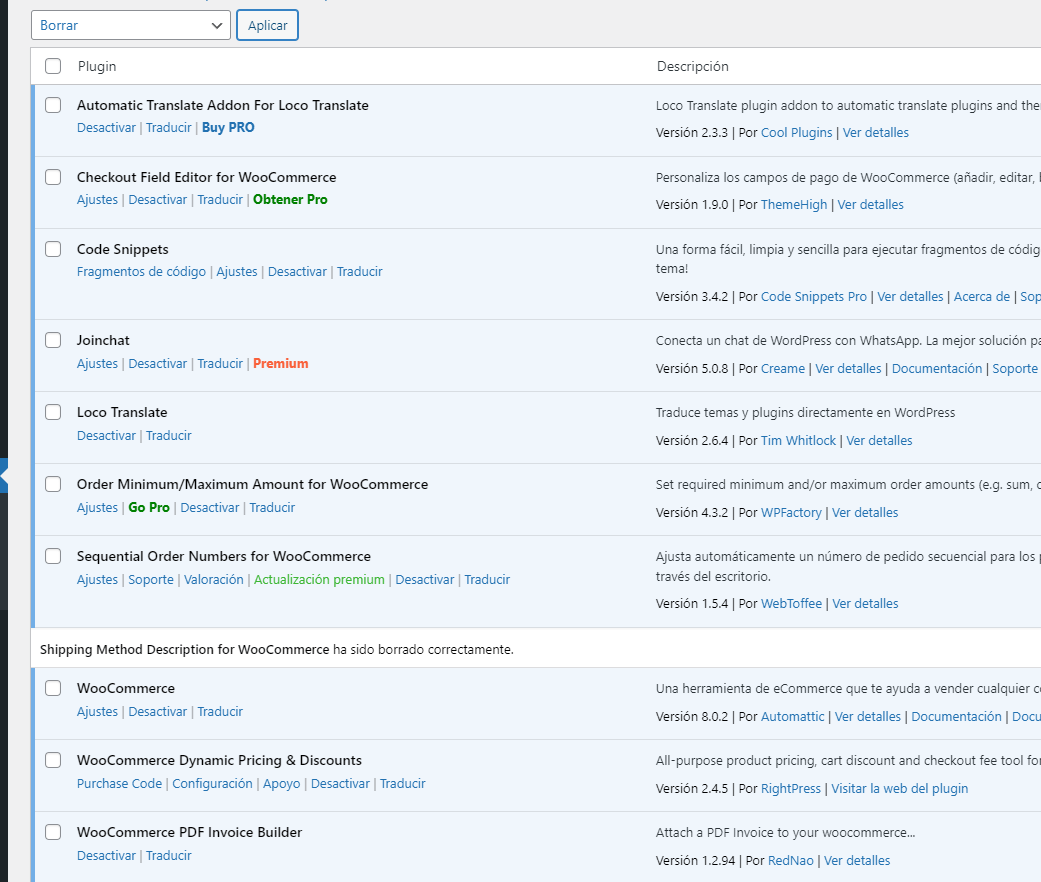Toggle the select-all plugins checkbox in header
The width and height of the screenshot is (1041, 882).
click(53, 66)
